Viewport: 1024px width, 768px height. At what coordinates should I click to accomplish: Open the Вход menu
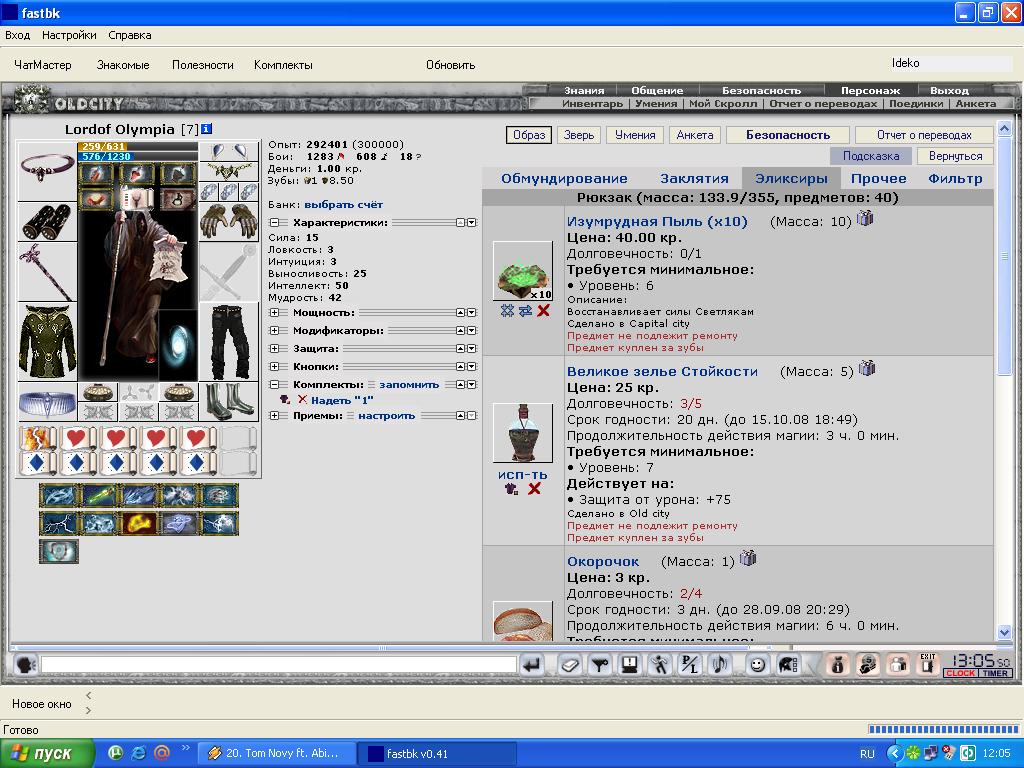click(x=18, y=35)
